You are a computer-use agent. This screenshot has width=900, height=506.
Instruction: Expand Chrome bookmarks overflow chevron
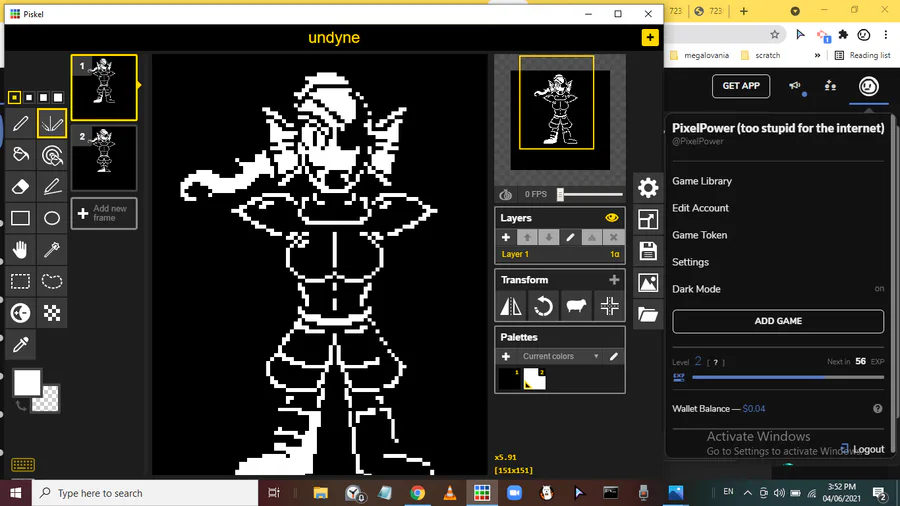click(x=817, y=55)
